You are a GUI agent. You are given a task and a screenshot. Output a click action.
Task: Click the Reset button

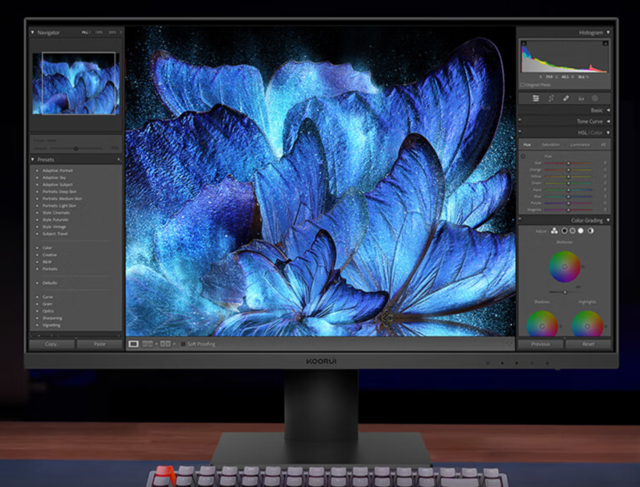(588, 344)
